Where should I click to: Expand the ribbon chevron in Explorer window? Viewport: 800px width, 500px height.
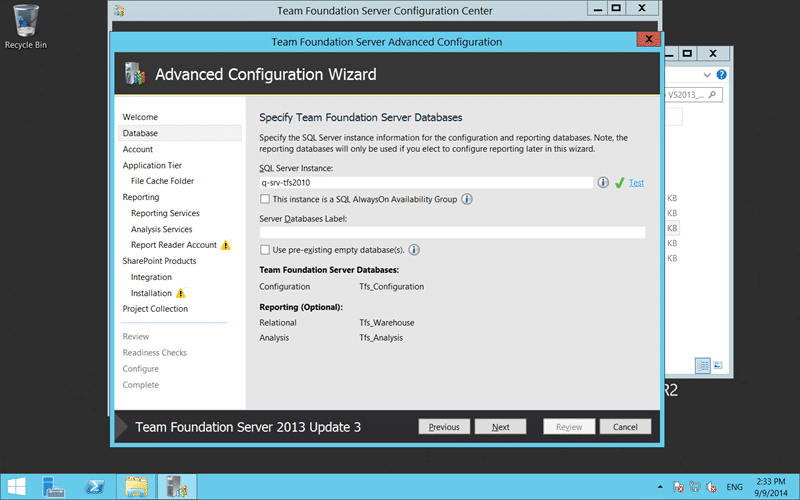click(707, 75)
